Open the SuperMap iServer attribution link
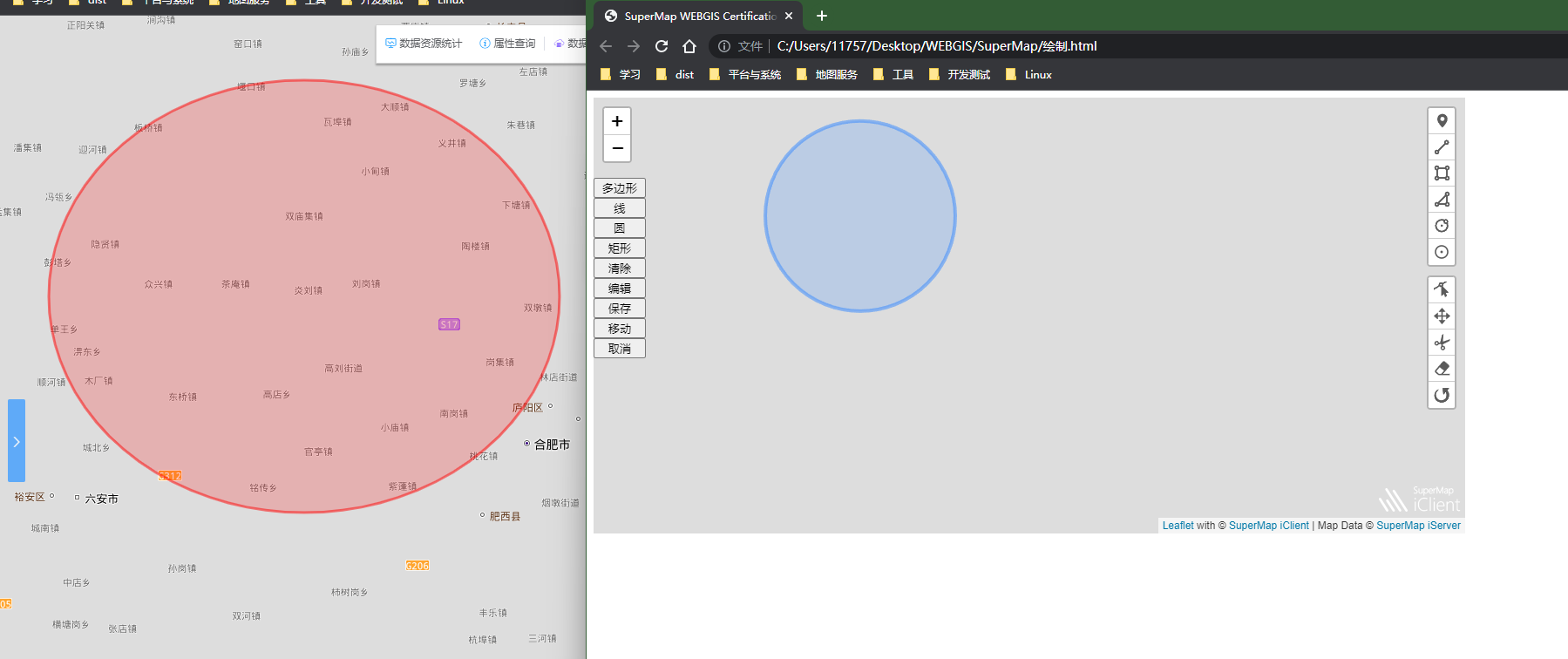Image resolution: width=1568 pixels, height=659 pixels. click(1418, 526)
